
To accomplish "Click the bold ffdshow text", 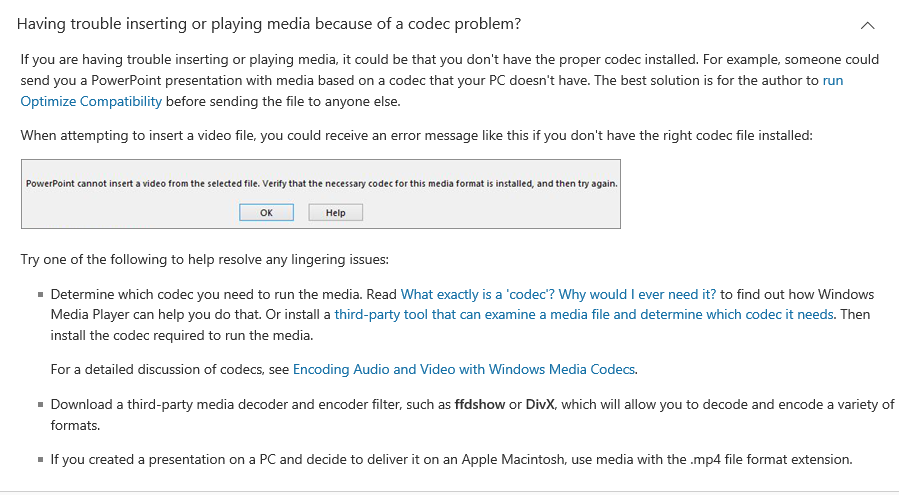I will 480,404.
